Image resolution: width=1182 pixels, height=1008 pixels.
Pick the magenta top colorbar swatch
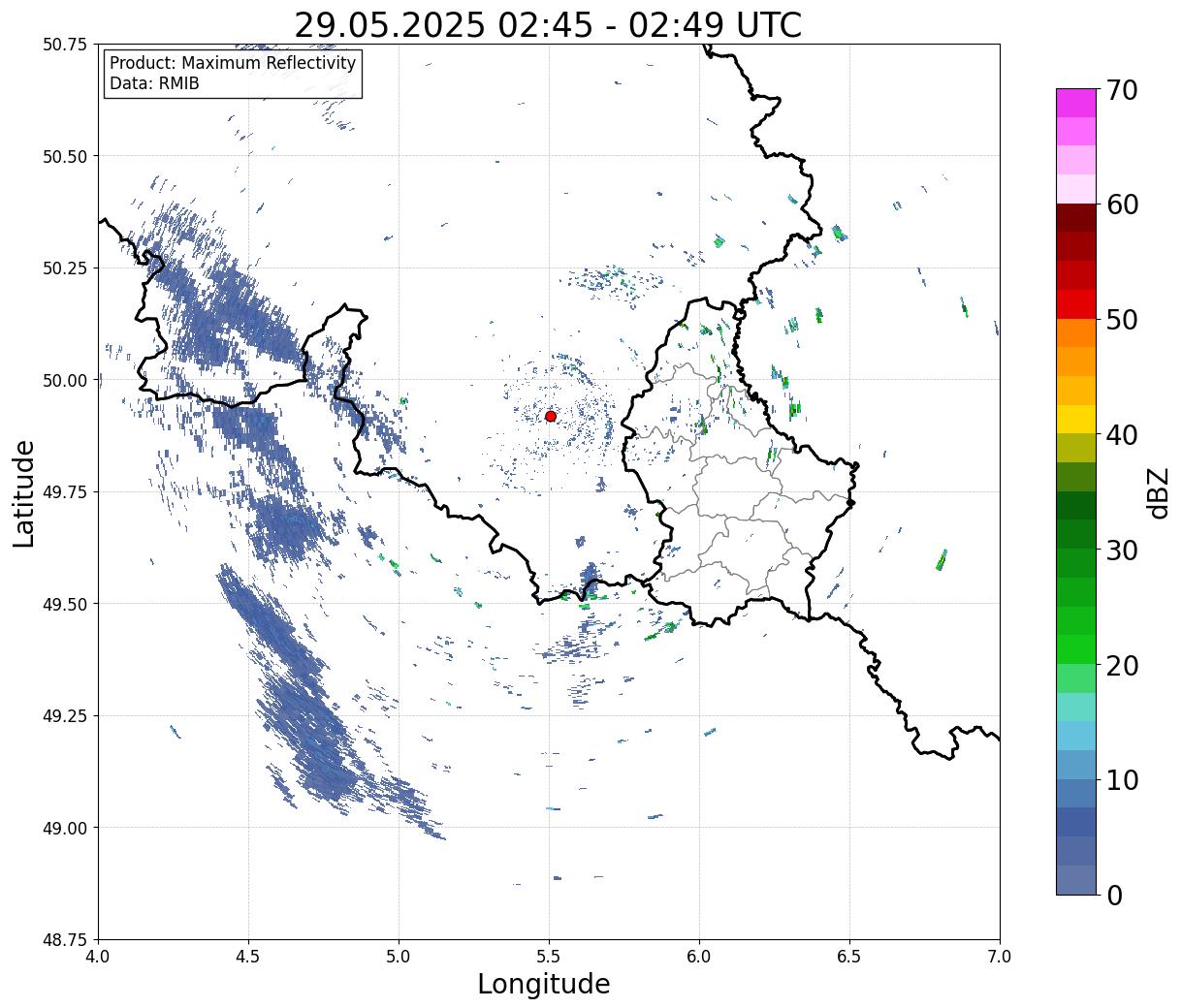[x=1076, y=104]
